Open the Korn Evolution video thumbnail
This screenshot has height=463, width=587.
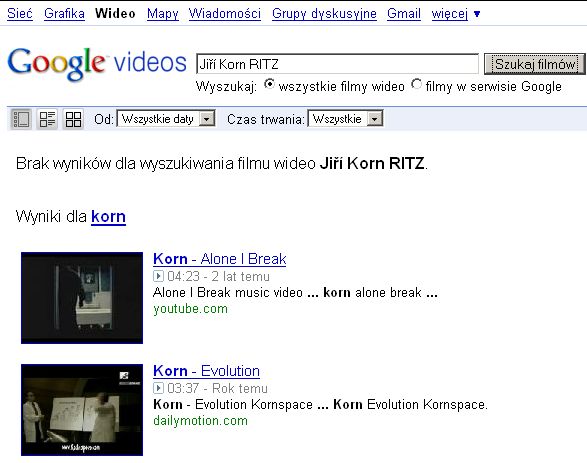point(82,410)
